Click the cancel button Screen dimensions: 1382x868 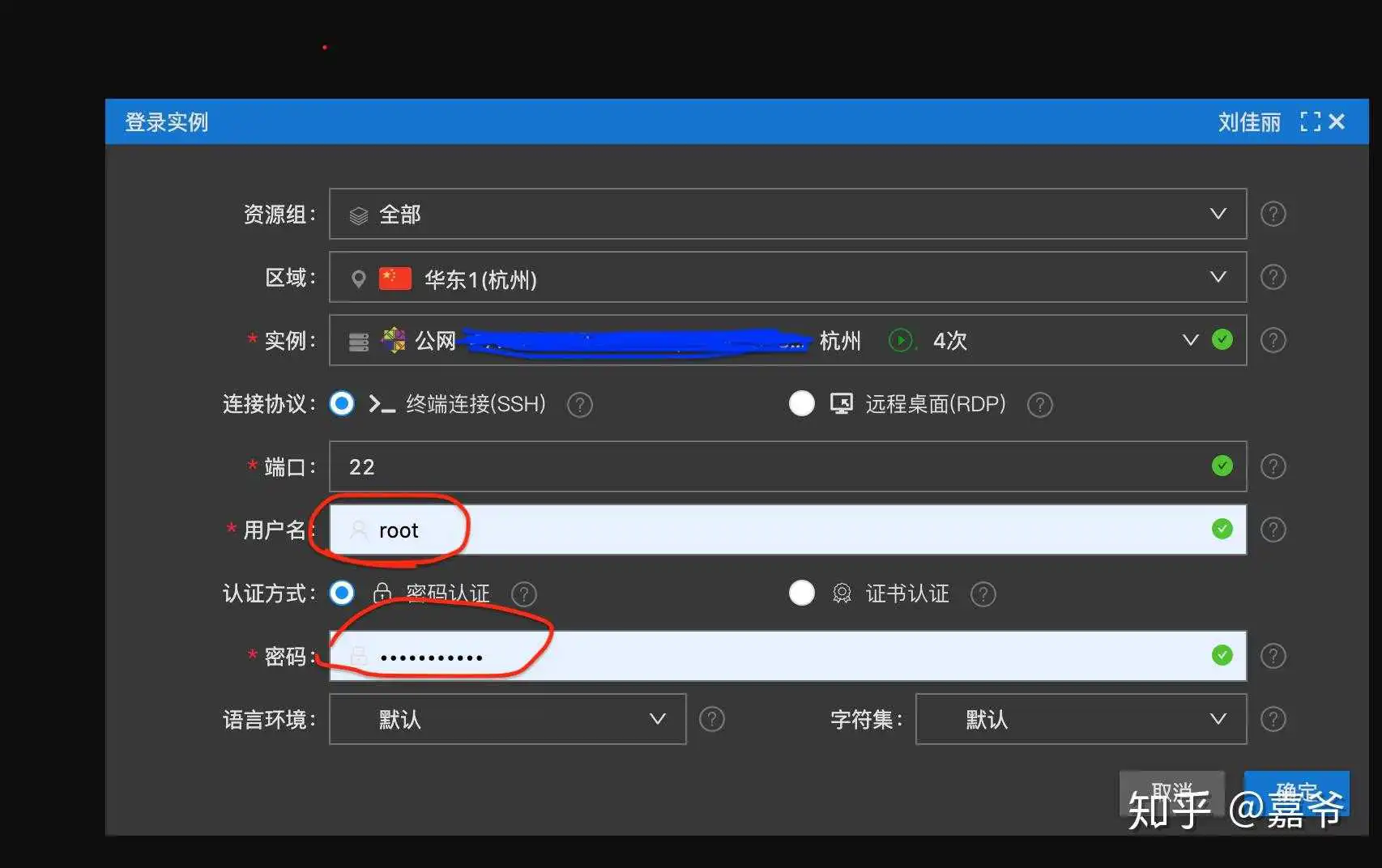(x=1171, y=793)
